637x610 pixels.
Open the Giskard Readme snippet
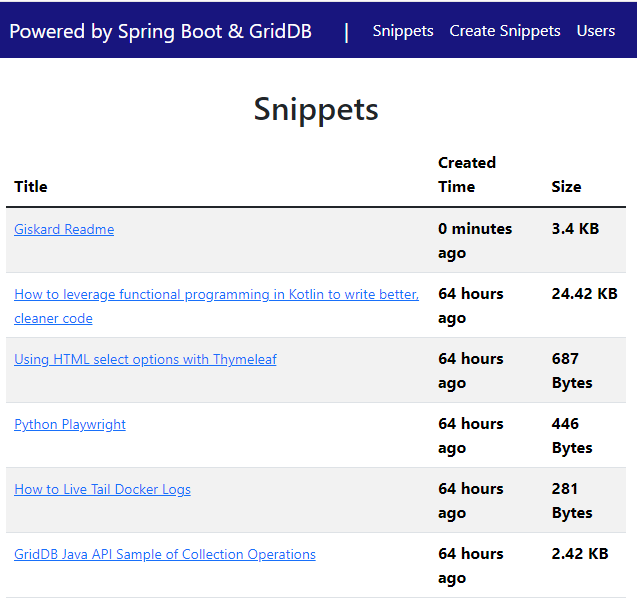64,229
